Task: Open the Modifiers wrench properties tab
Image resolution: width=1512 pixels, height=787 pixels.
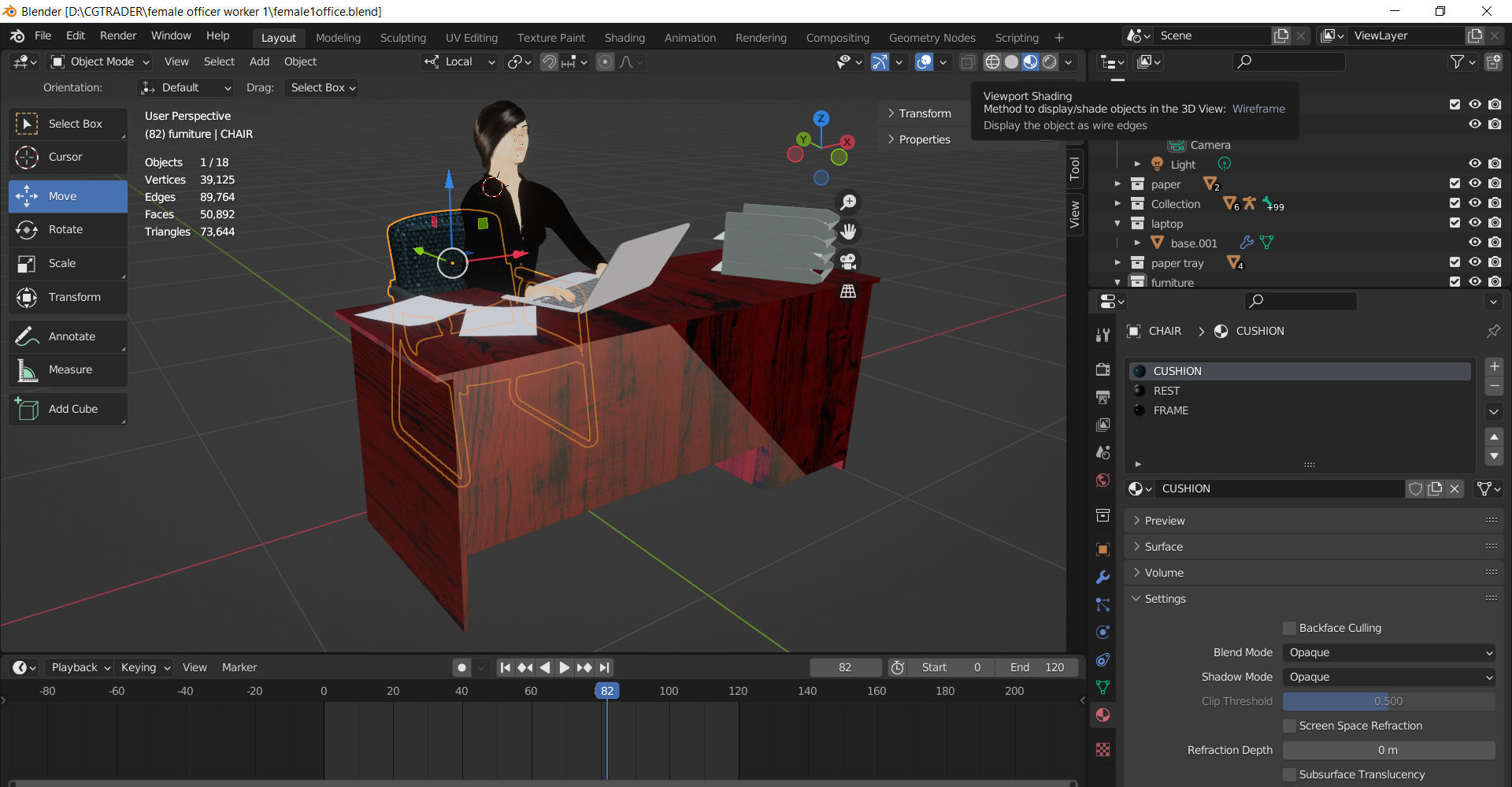Action: (x=1102, y=577)
